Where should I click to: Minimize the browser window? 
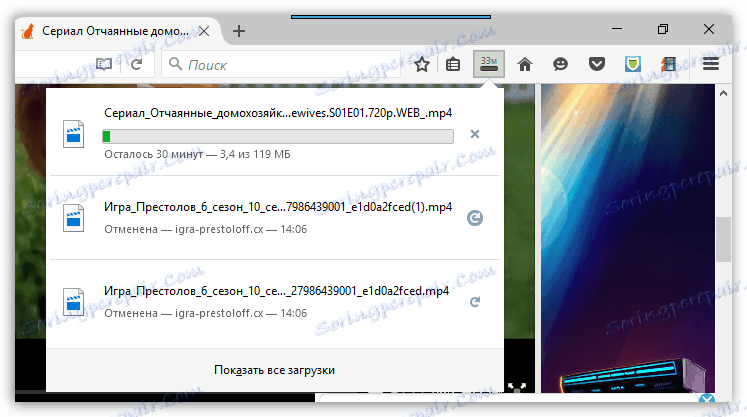tap(617, 29)
